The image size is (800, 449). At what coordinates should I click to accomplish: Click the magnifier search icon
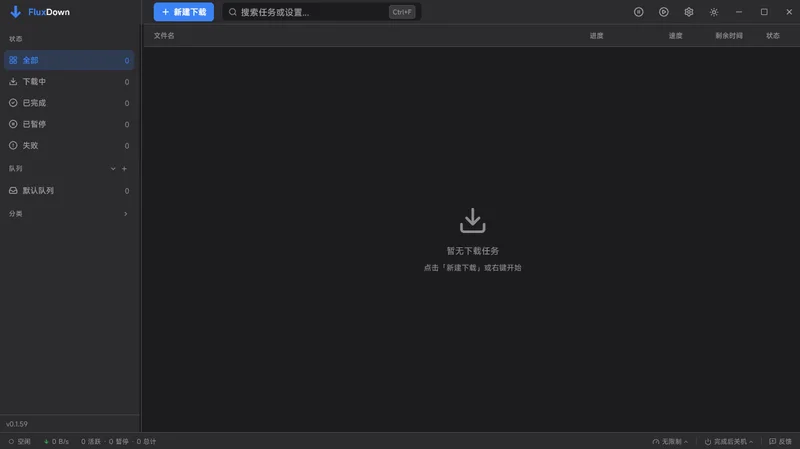[233, 12]
